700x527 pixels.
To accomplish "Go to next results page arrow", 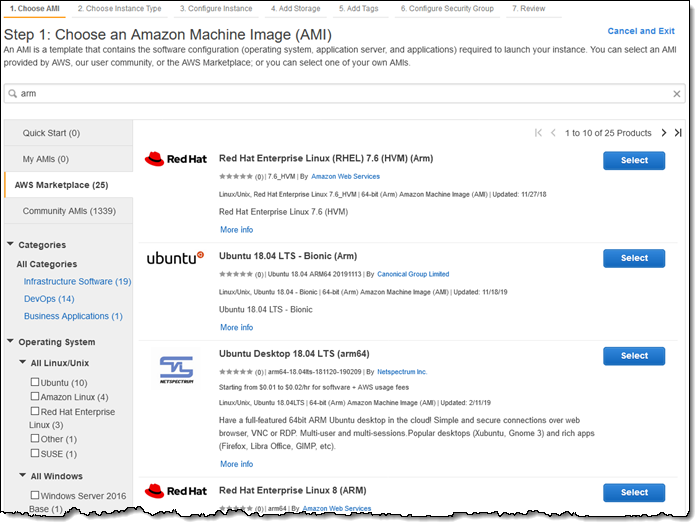I will 662,133.
